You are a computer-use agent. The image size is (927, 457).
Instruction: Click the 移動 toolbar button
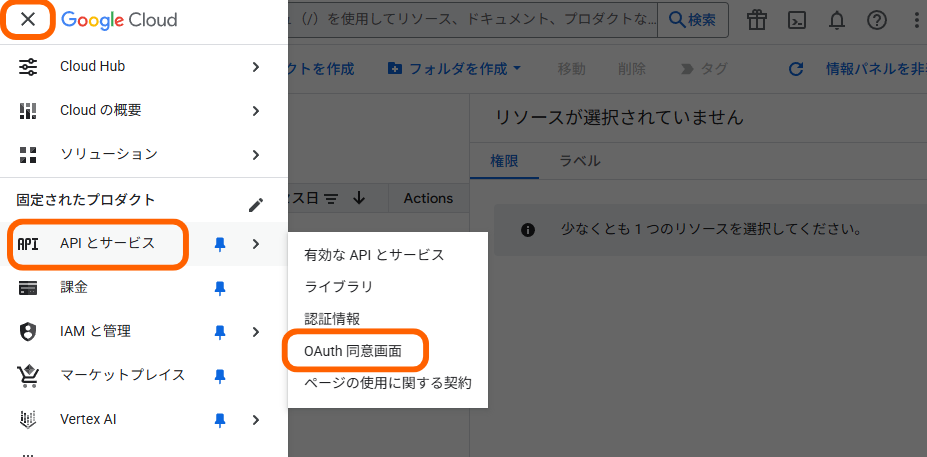[571, 69]
